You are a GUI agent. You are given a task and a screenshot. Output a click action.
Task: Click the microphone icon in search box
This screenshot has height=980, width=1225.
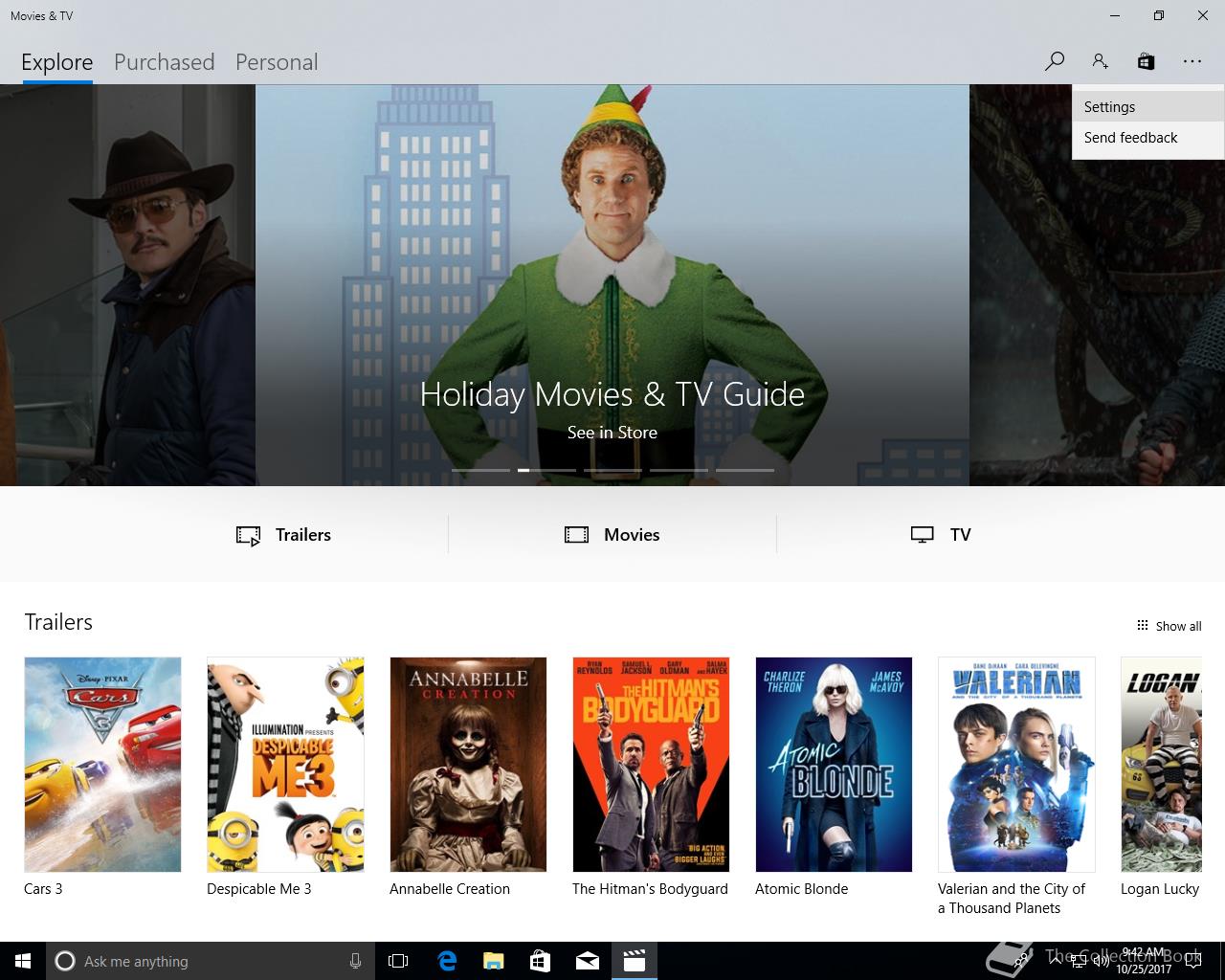355,961
